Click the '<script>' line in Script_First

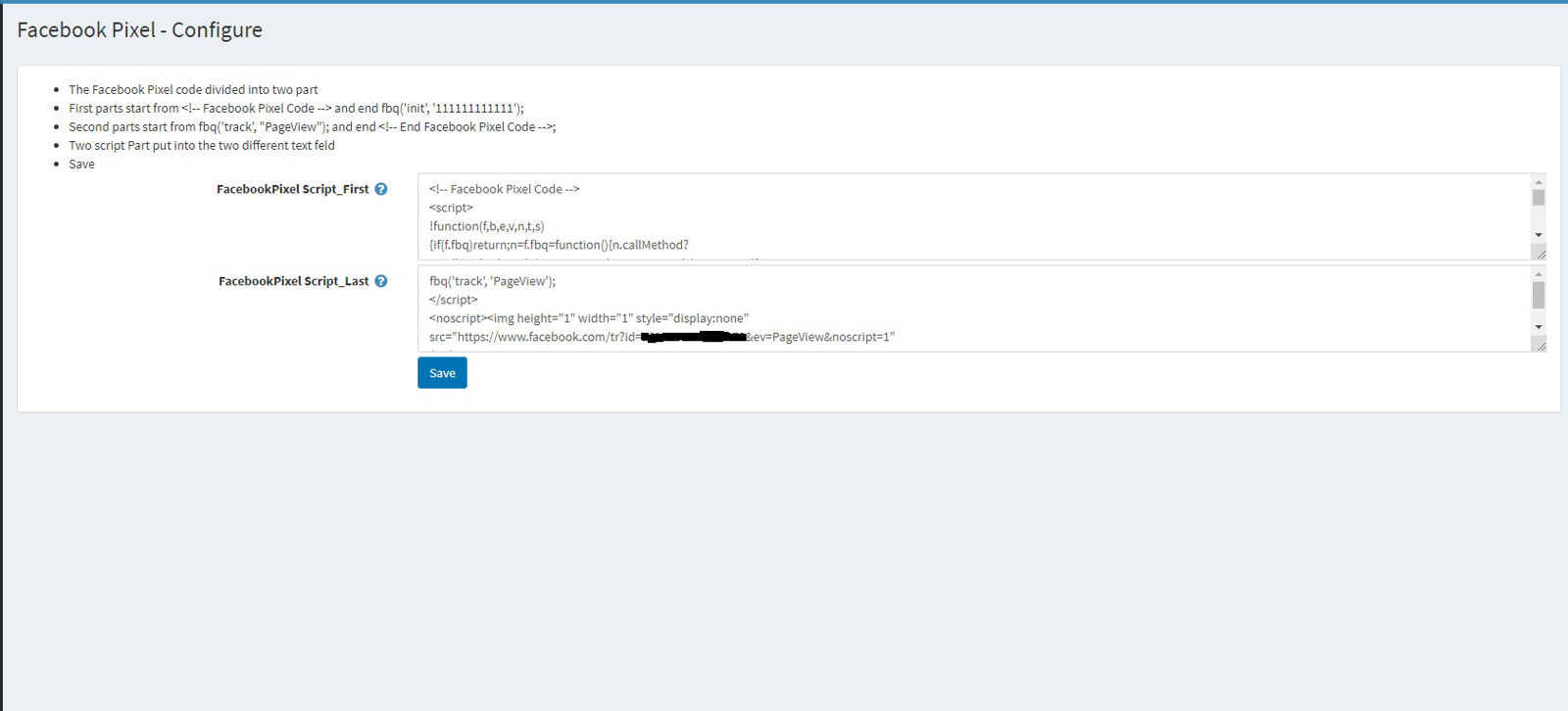[x=451, y=208]
